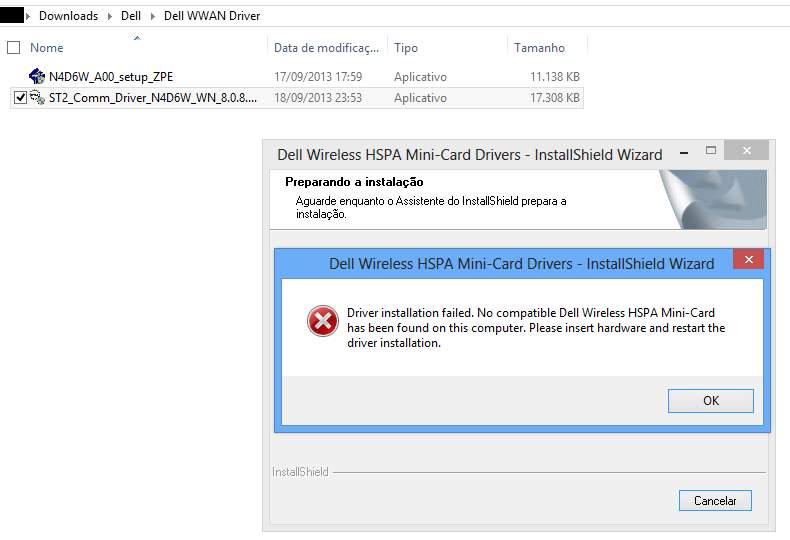Click the 11.138 KB size cell
This screenshot has width=790, height=540.
point(555,77)
